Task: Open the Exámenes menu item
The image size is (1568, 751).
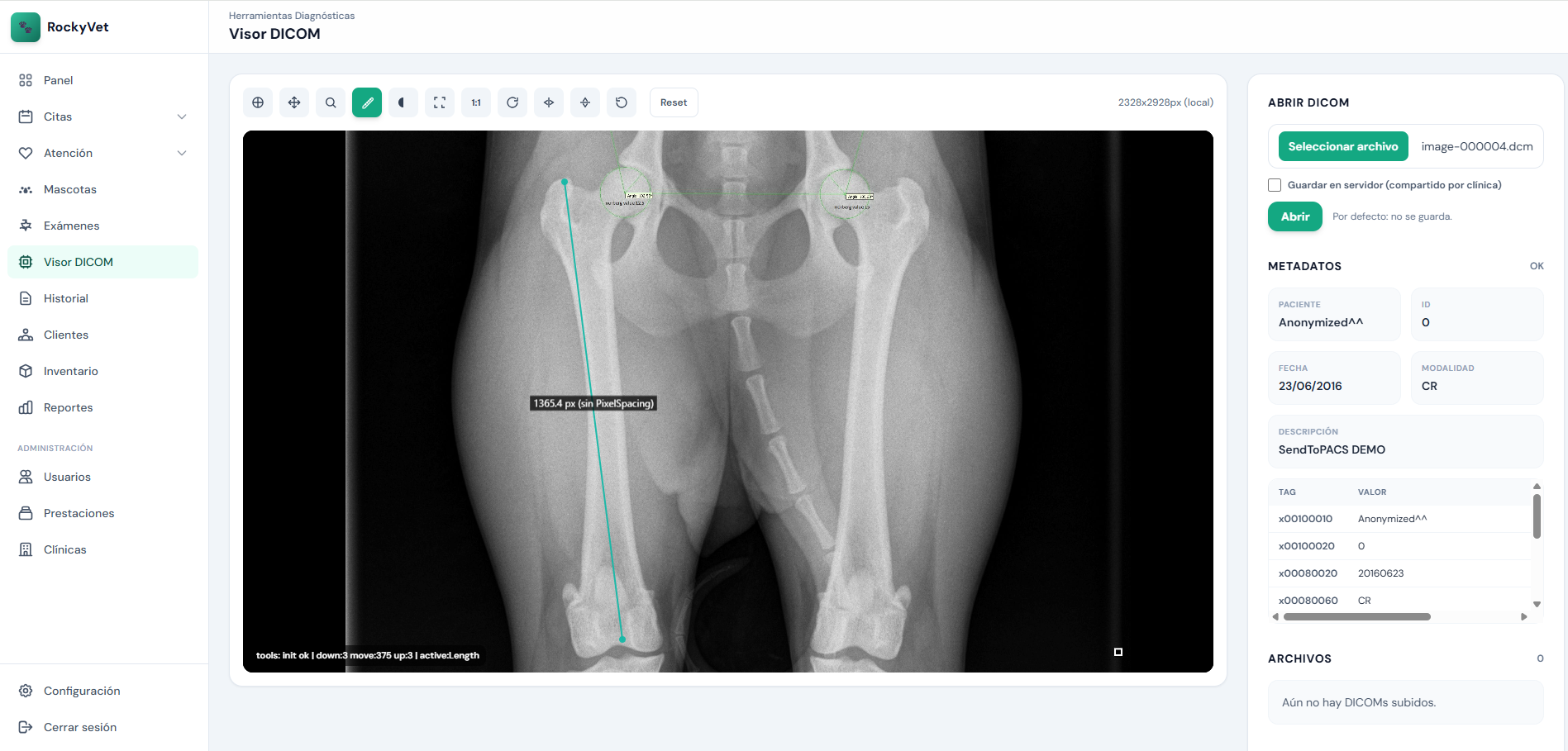Action: (x=72, y=225)
